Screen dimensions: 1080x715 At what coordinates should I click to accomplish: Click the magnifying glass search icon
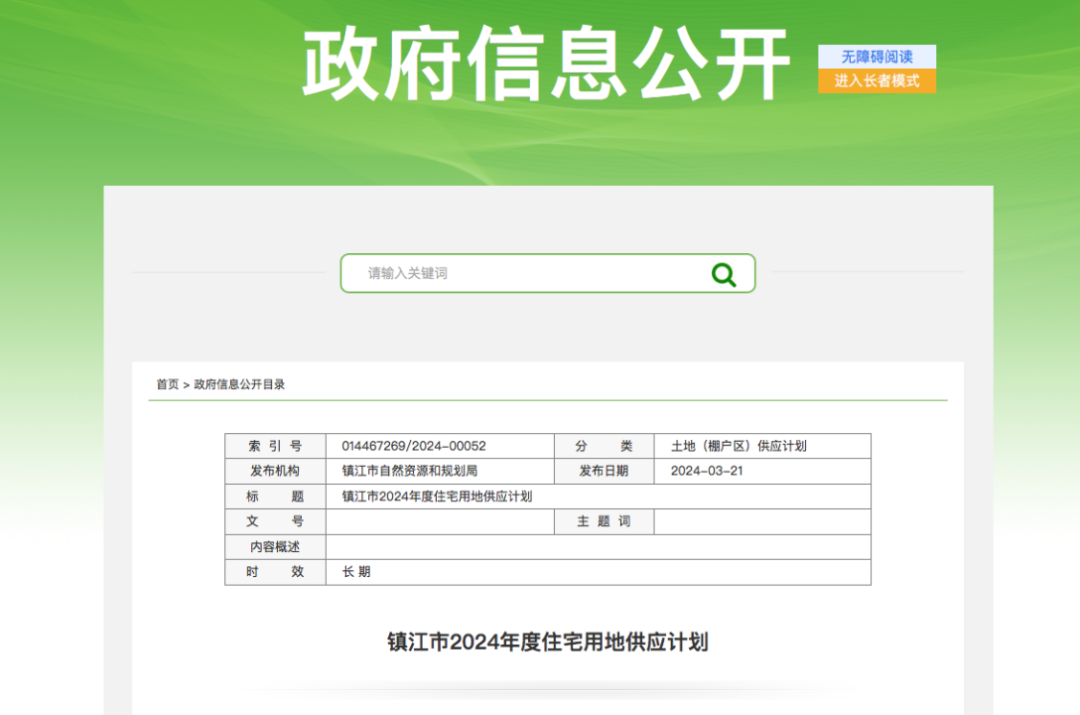pyautogui.click(x=722, y=273)
